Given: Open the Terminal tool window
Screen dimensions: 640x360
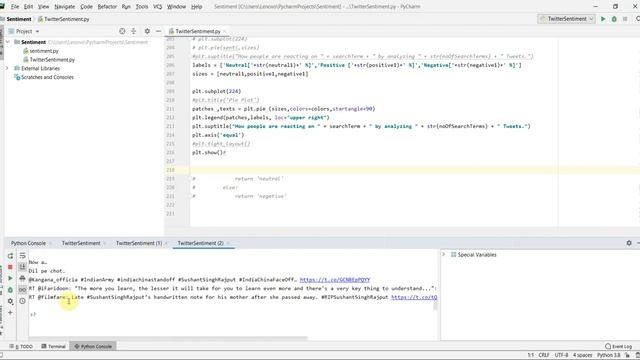Looking at the screenshot, I should (53, 346).
